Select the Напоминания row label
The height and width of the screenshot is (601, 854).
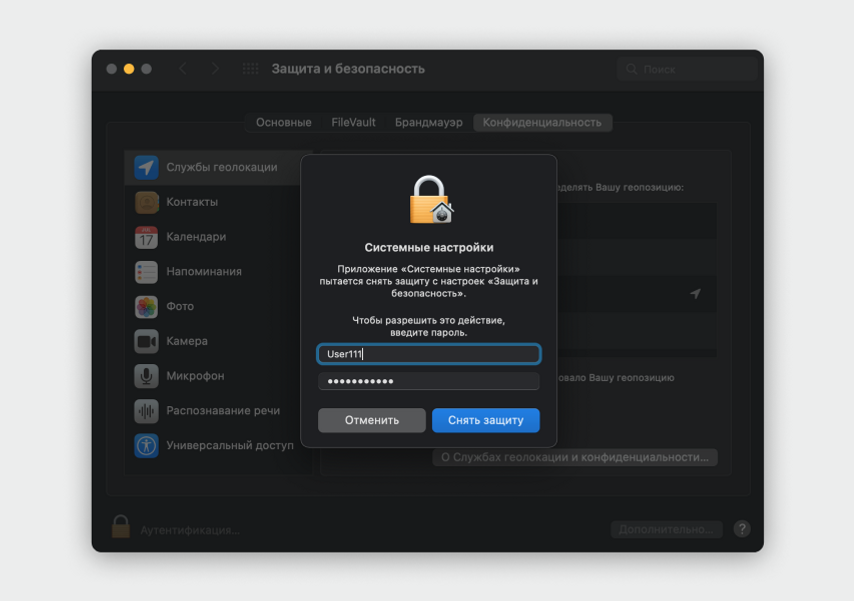tap(204, 271)
